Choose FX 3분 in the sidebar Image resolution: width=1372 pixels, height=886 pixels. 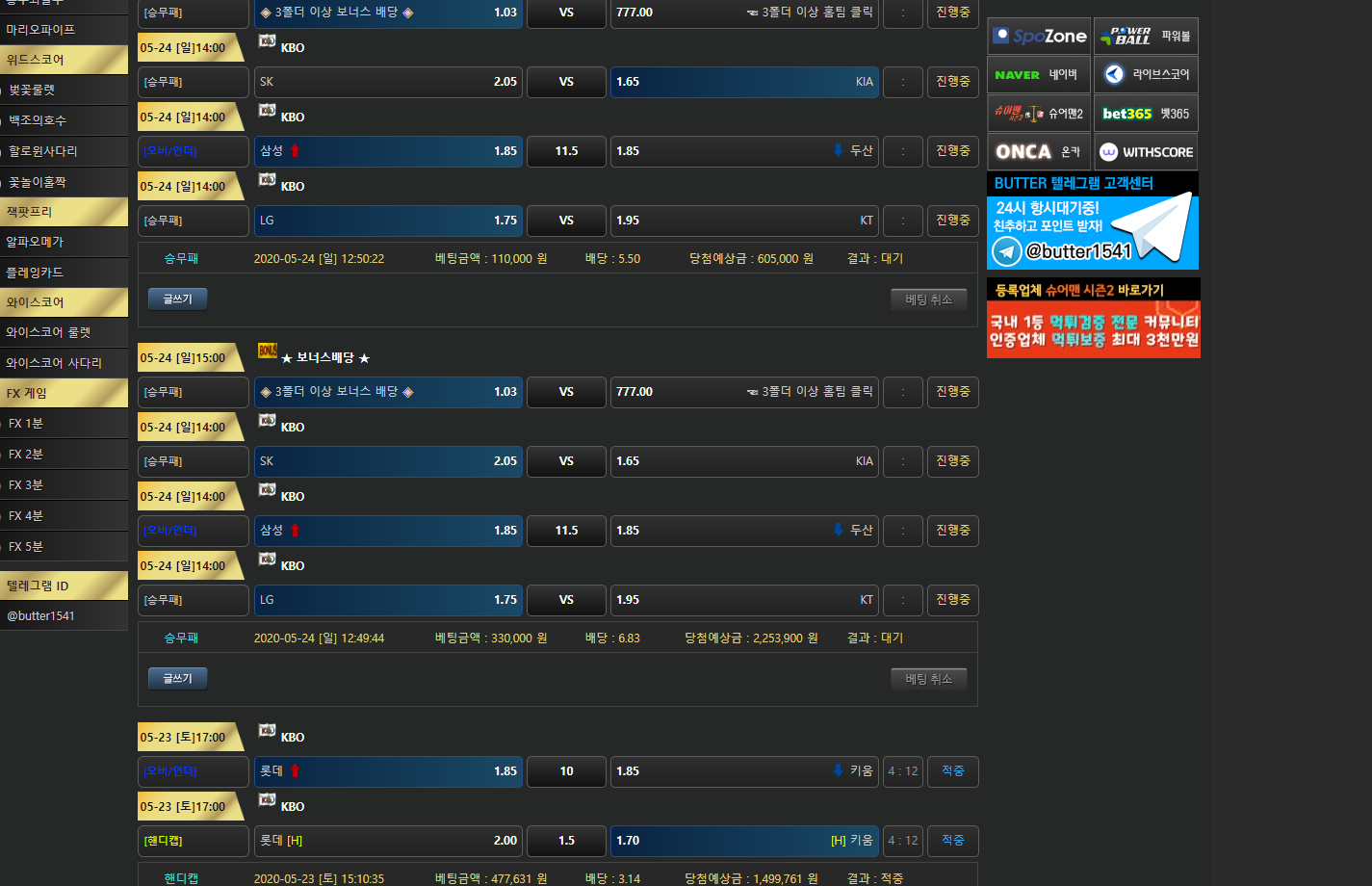(x=64, y=484)
